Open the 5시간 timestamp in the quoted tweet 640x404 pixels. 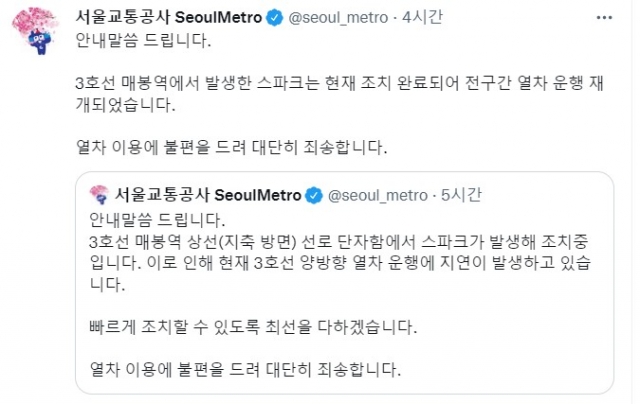(x=461, y=195)
